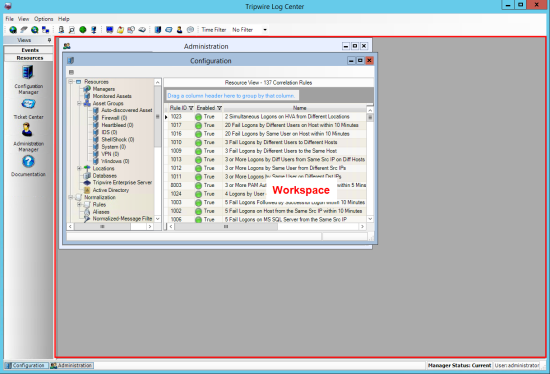Click the user Administration toolbar icon
This screenshot has height=374, width=550.
coord(180,30)
